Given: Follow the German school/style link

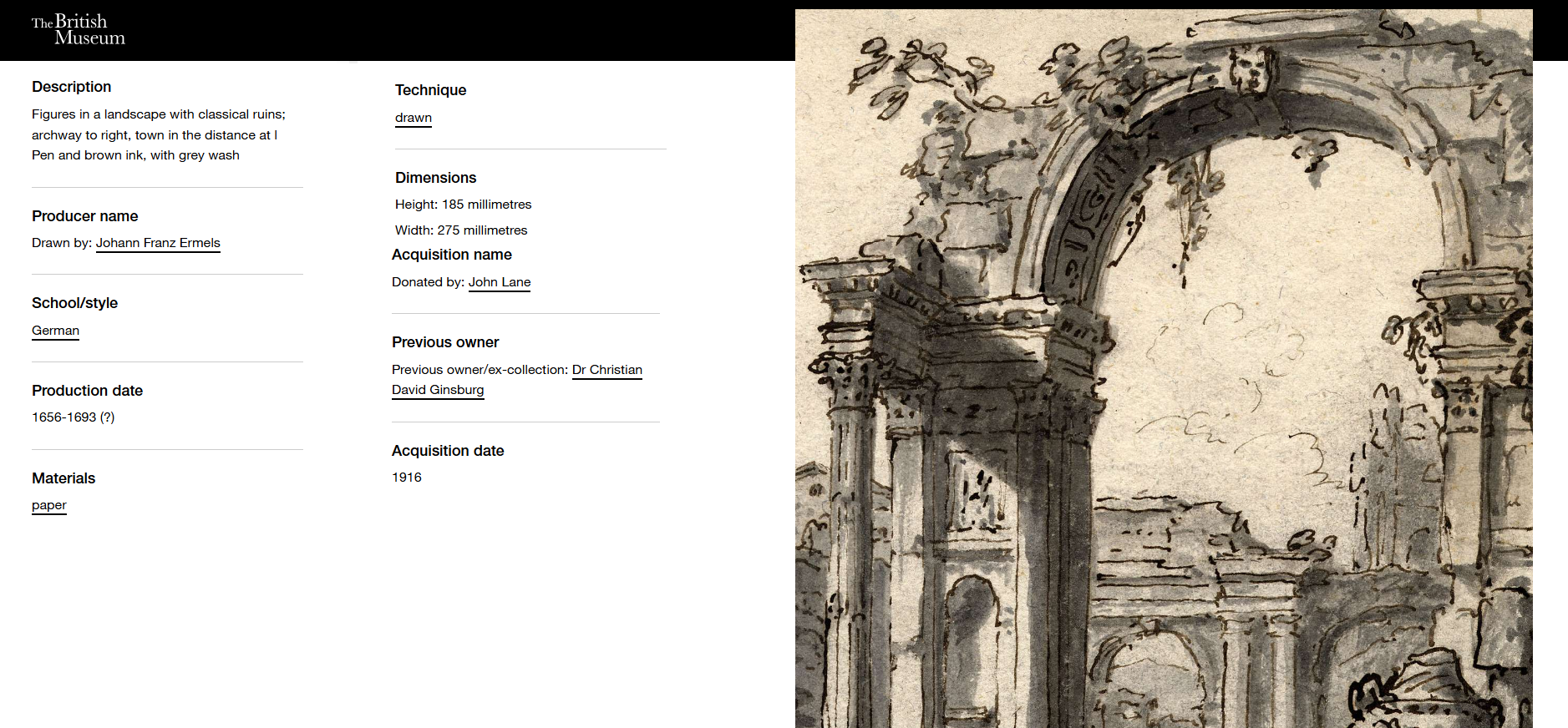Looking at the screenshot, I should tap(55, 331).
